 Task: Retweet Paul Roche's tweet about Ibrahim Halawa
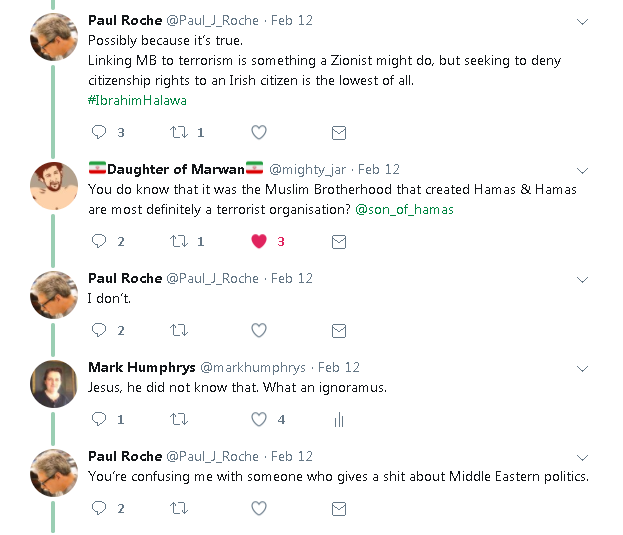179,132
